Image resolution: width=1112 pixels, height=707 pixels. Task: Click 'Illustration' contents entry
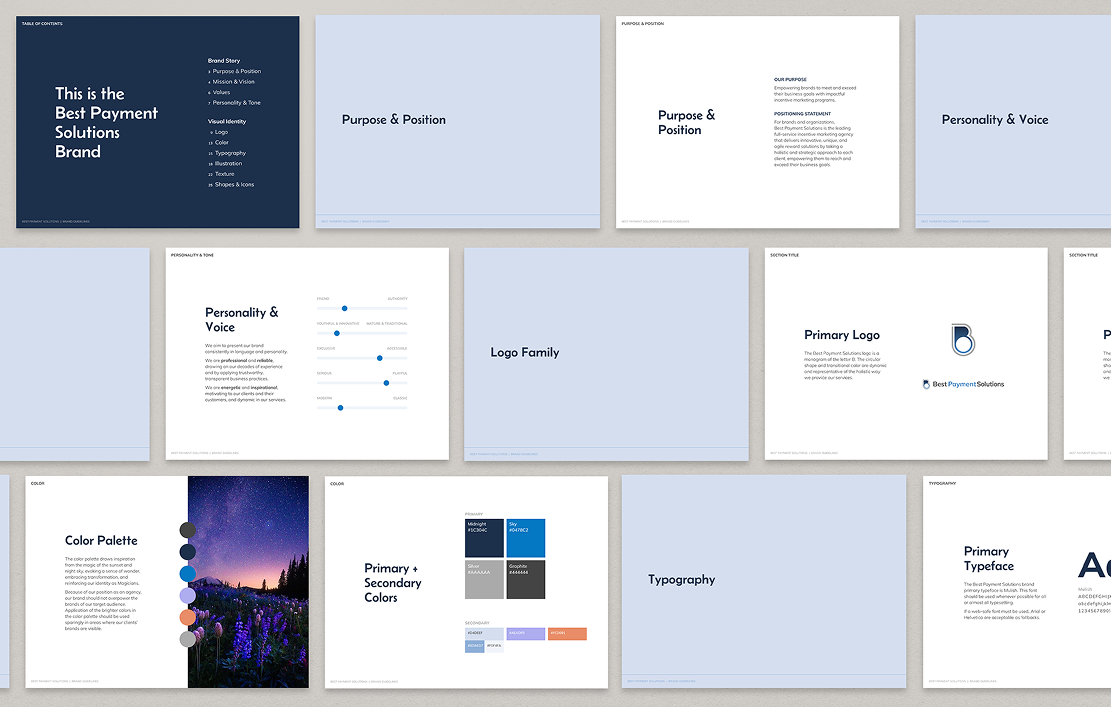click(228, 164)
